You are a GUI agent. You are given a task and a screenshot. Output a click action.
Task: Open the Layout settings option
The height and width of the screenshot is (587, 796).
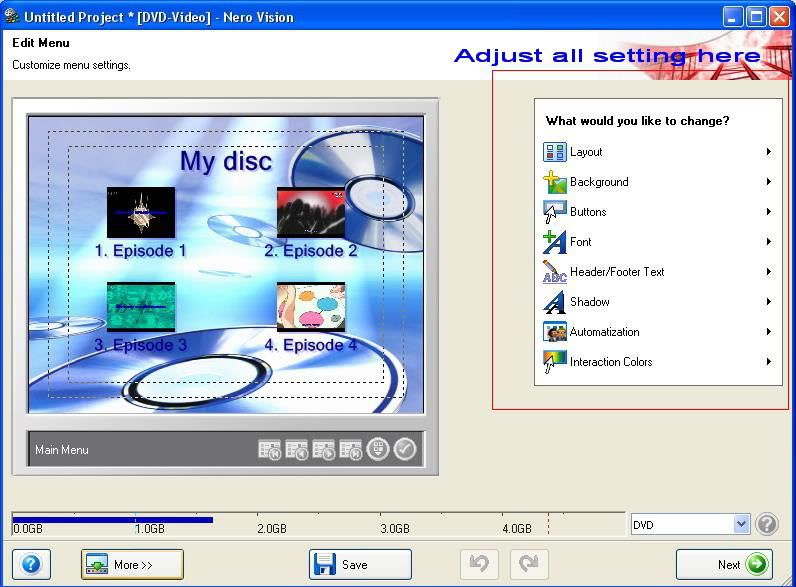point(658,152)
